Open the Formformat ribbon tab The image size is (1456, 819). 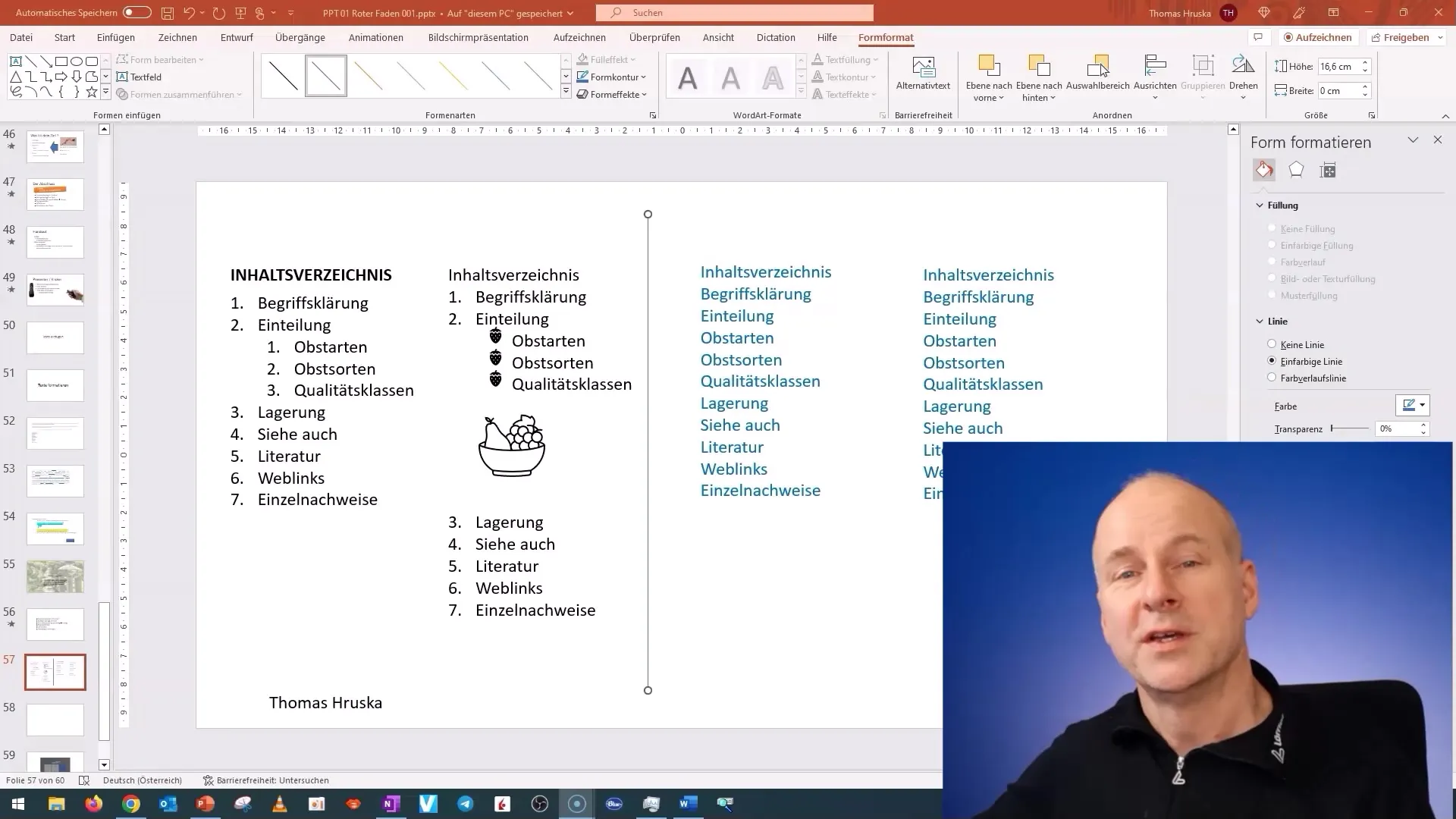click(x=884, y=37)
